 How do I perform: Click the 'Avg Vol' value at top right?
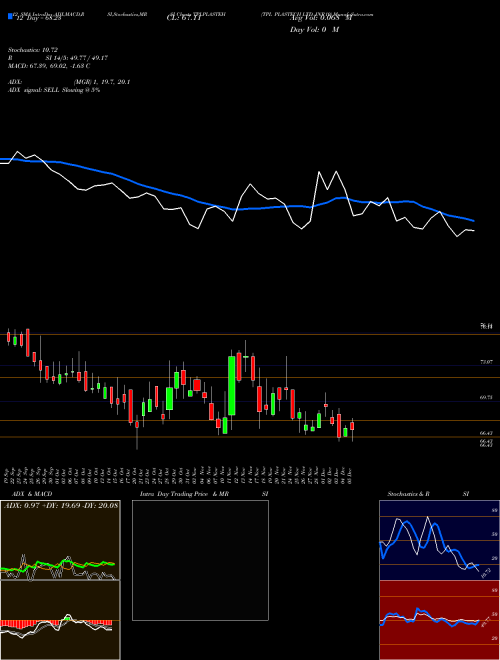pyautogui.click(x=320, y=18)
